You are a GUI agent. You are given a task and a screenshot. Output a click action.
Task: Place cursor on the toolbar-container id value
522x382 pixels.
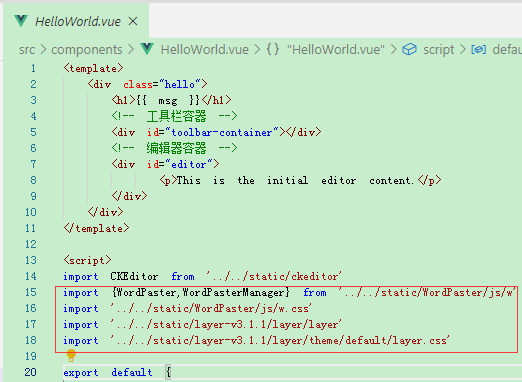[222, 132]
